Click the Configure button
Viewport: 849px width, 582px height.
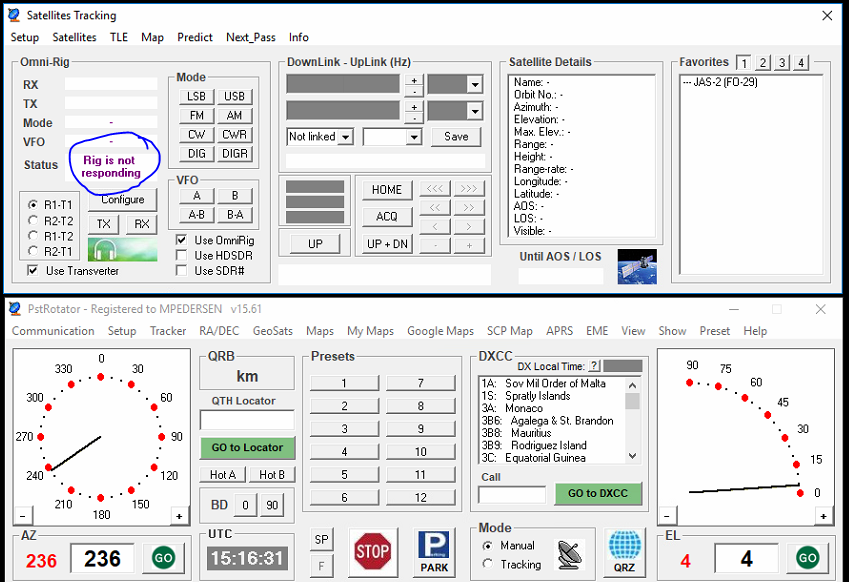coord(122,200)
